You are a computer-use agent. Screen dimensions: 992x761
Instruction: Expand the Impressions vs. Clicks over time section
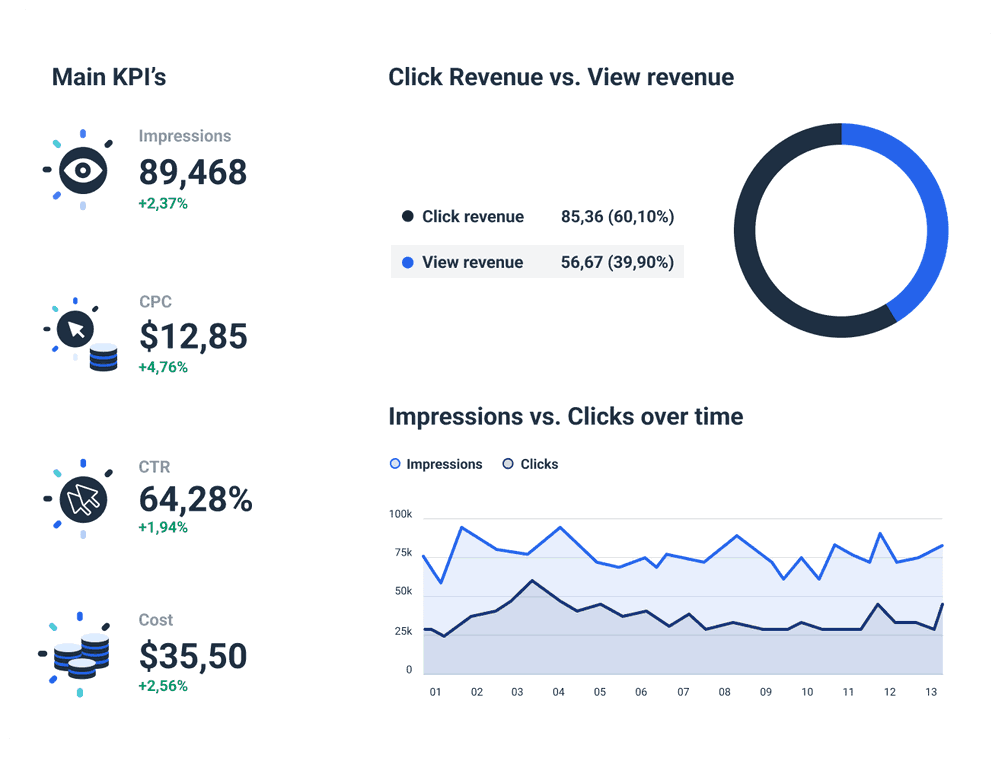click(566, 417)
